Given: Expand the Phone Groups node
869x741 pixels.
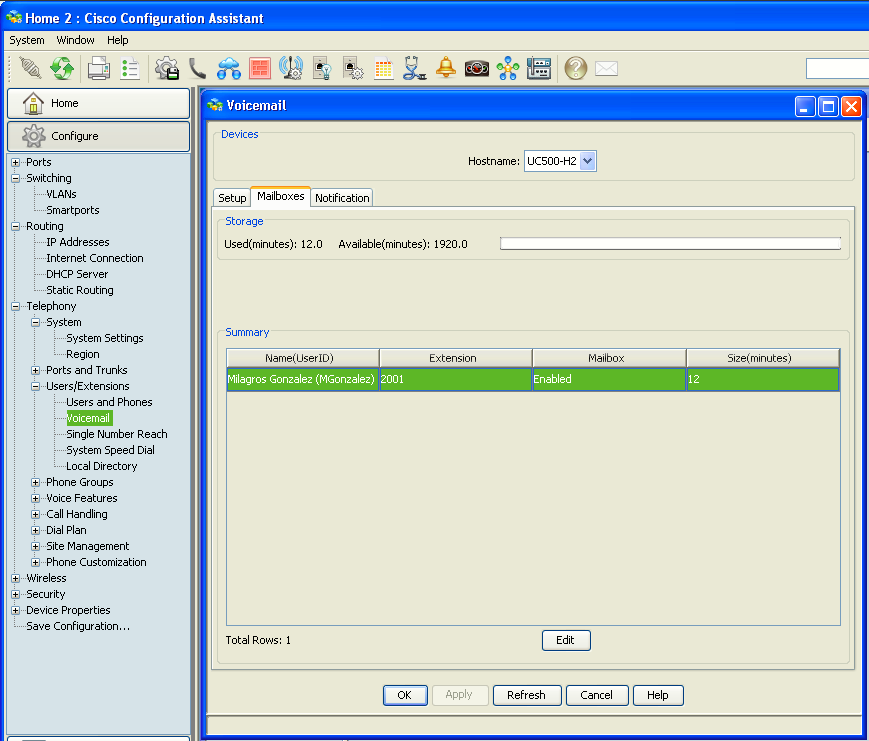Looking at the screenshot, I should point(35,482).
